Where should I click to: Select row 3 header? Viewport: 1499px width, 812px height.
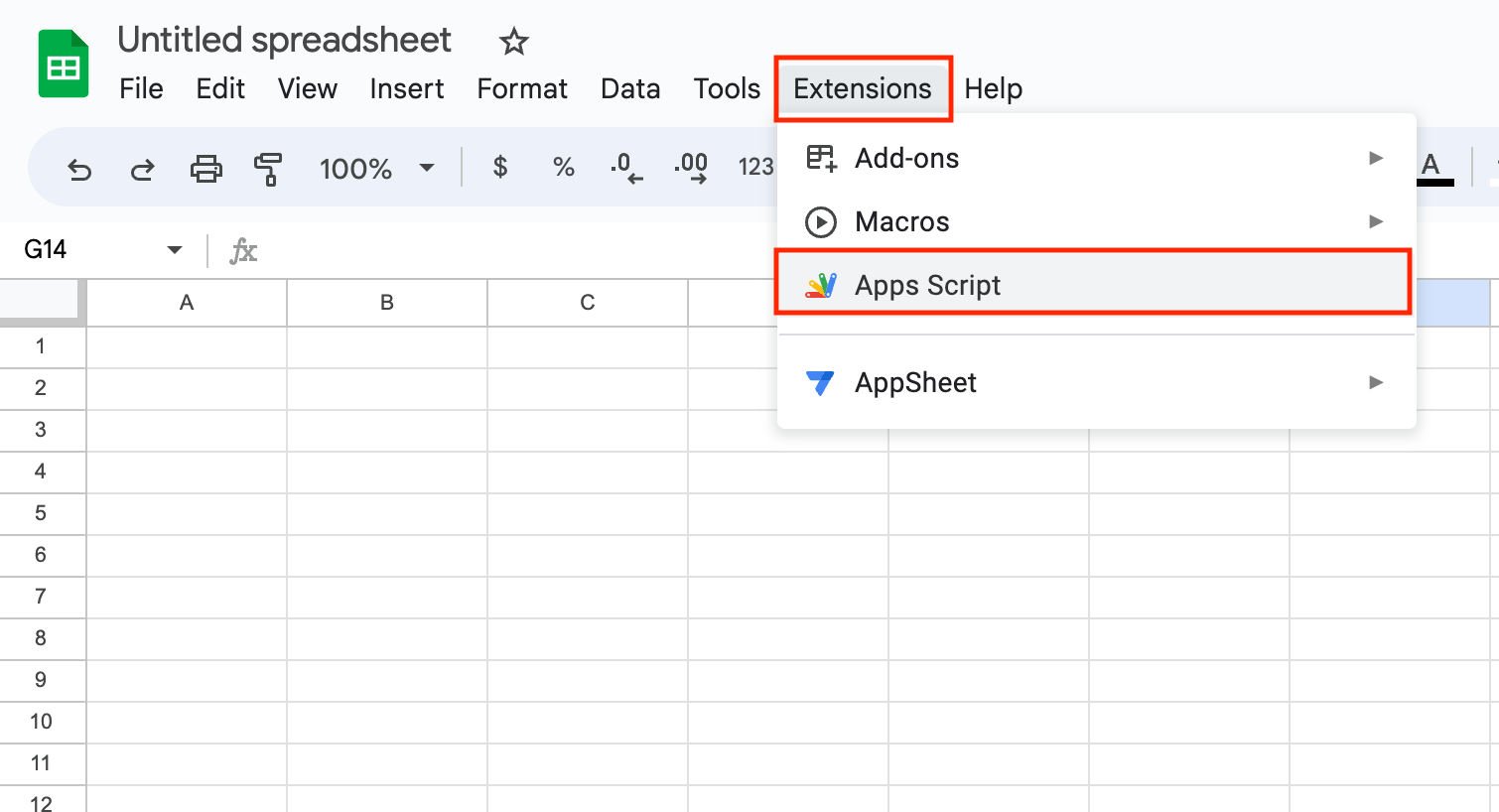[x=43, y=431]
